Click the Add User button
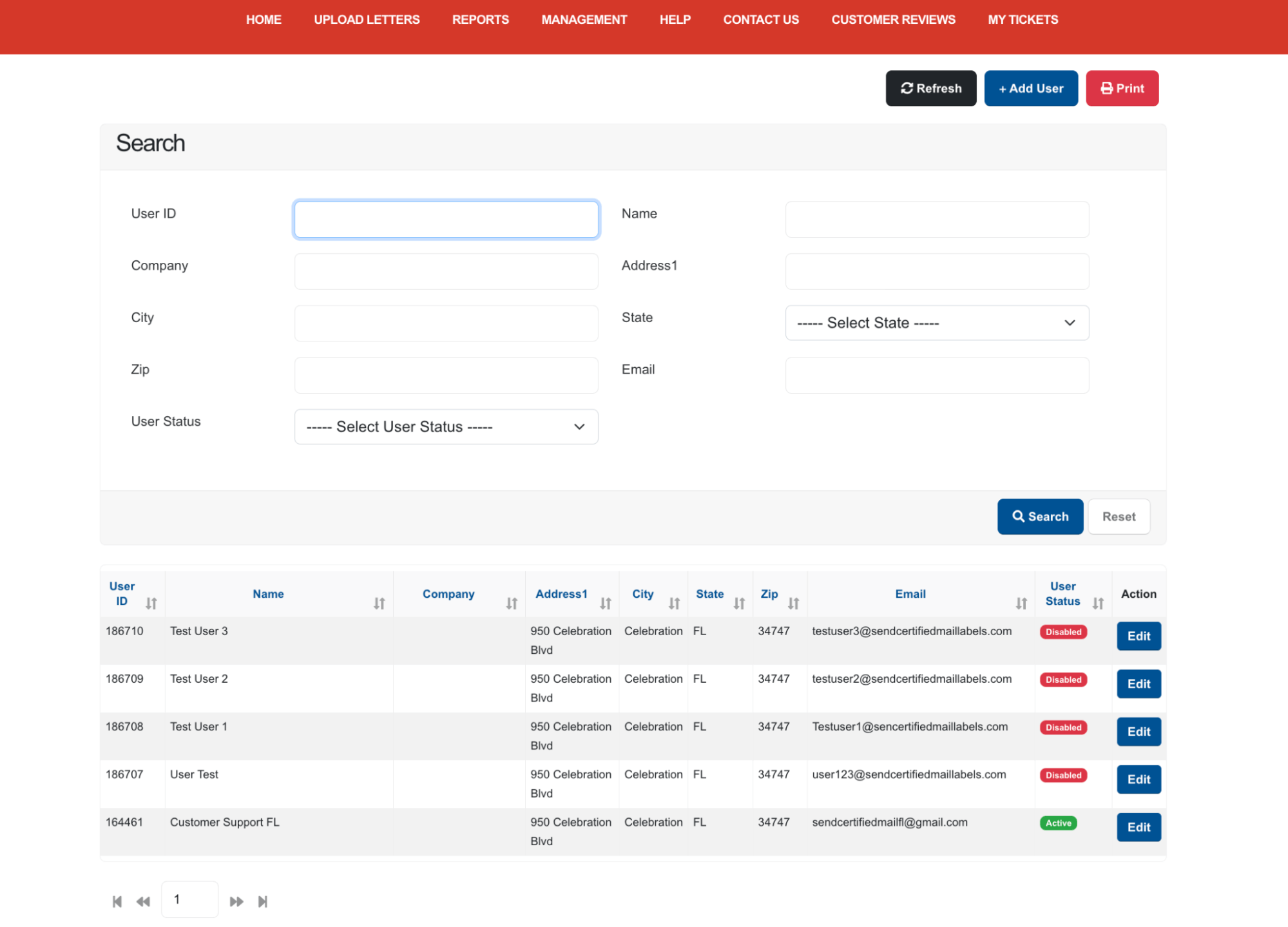 pos(1030,88)
